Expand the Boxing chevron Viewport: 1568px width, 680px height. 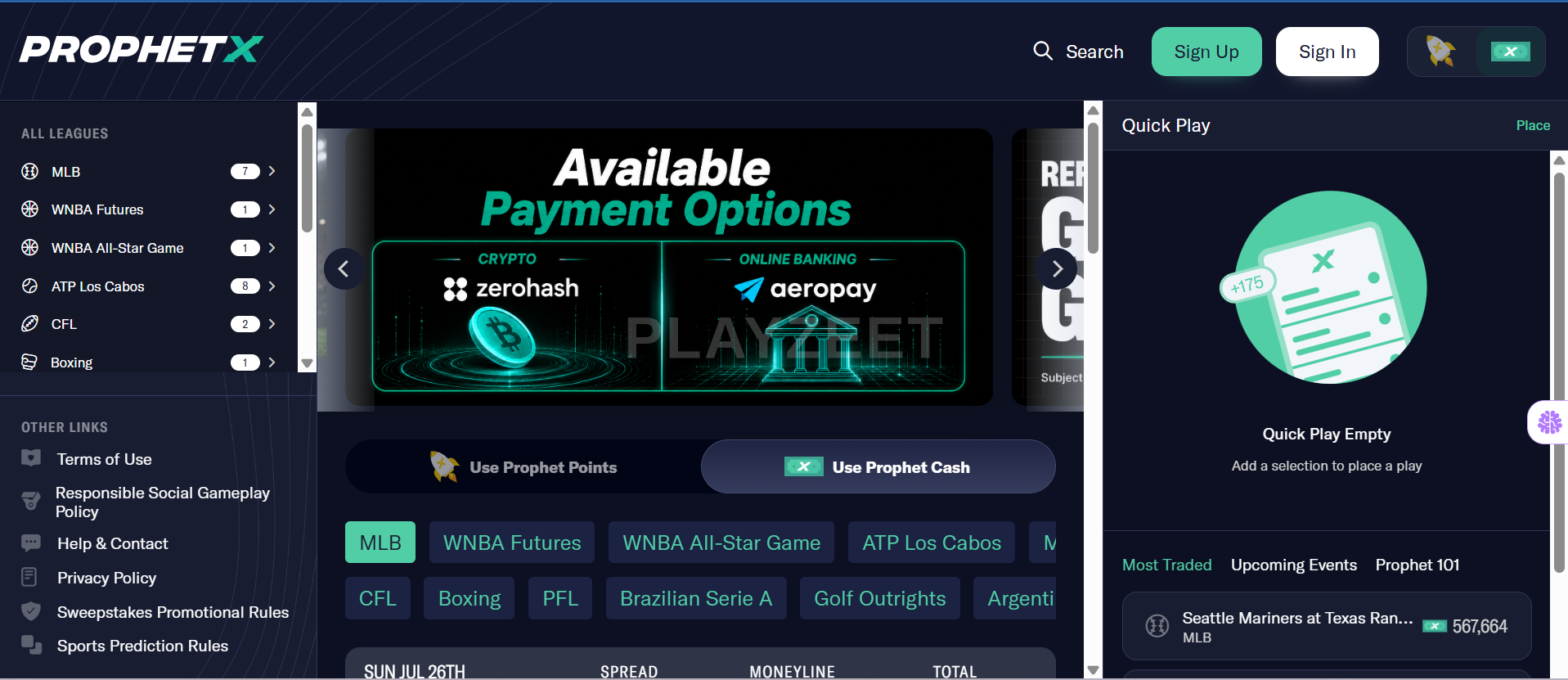pyautogui.click(x=272, y=362)
